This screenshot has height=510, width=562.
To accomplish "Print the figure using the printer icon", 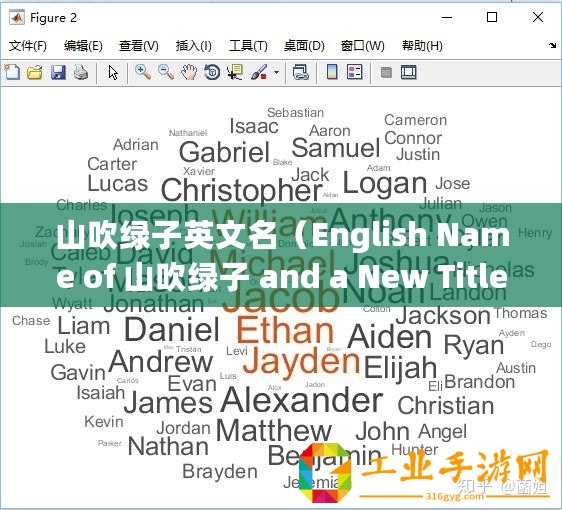I will pos(81,72).
